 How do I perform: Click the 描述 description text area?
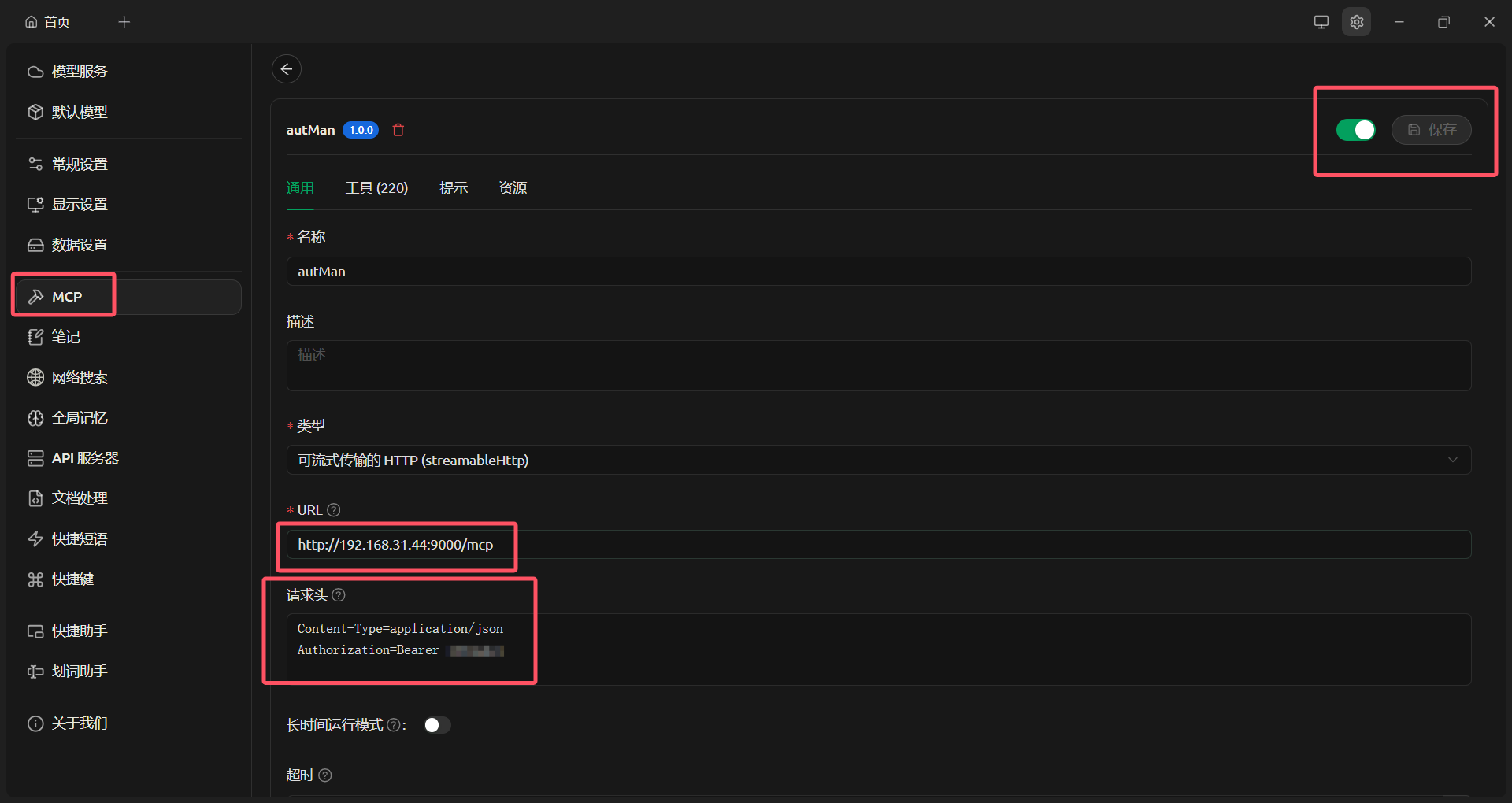click(878, 365)
